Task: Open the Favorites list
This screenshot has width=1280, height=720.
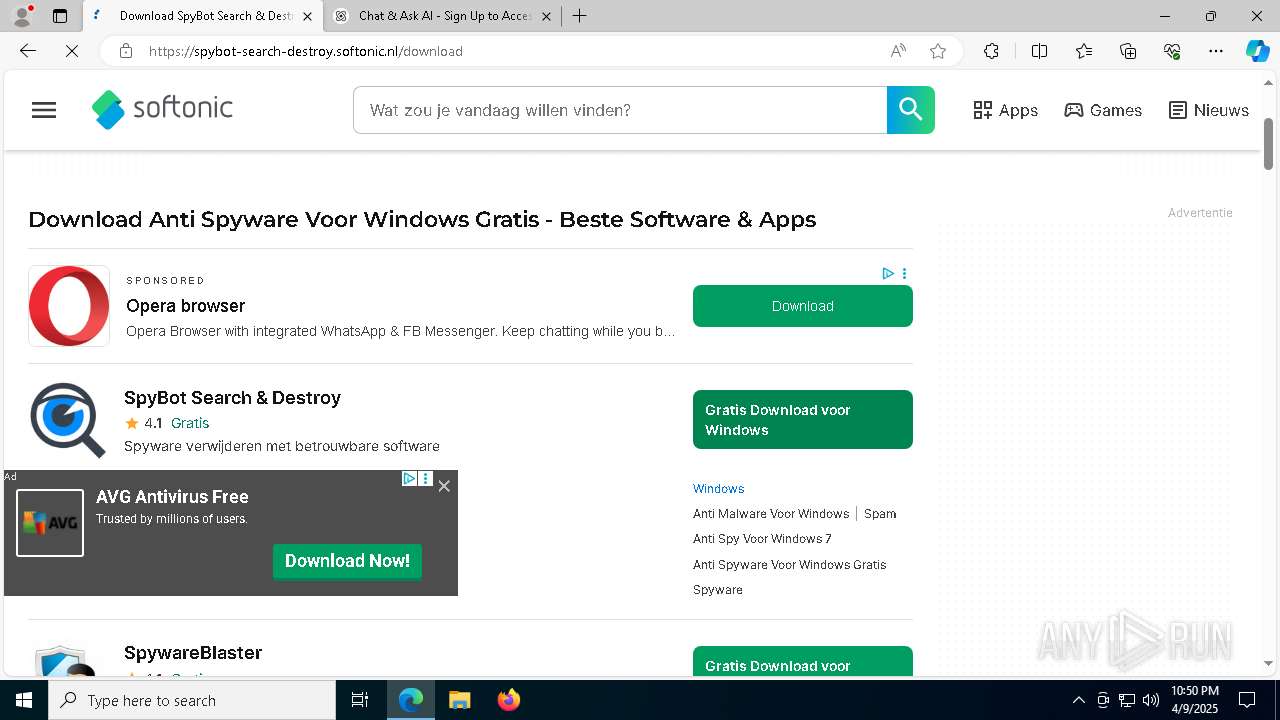Action: point(1084,51)
